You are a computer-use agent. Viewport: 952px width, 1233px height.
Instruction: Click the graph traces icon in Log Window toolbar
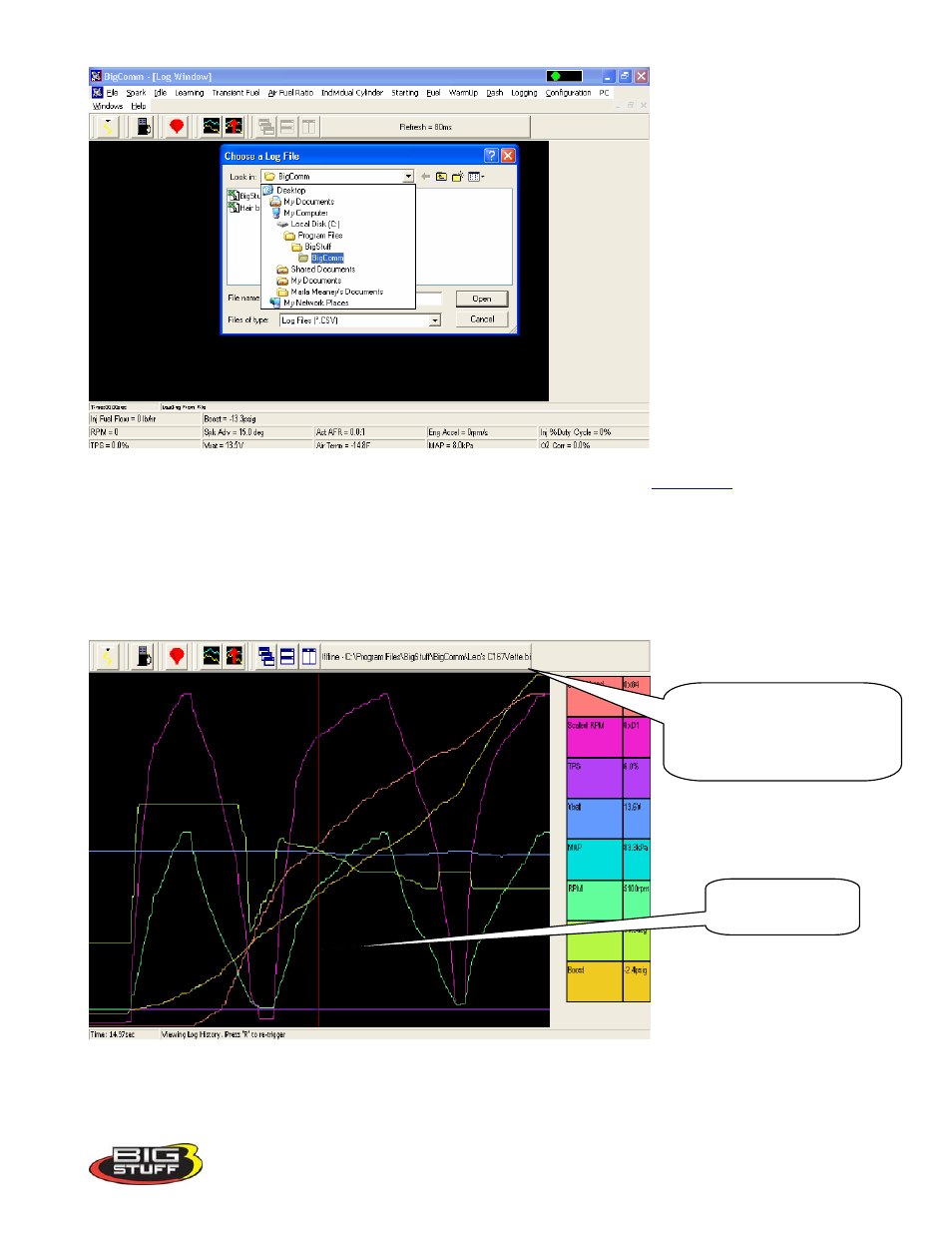pyautogui.click(x=212, y=127)
